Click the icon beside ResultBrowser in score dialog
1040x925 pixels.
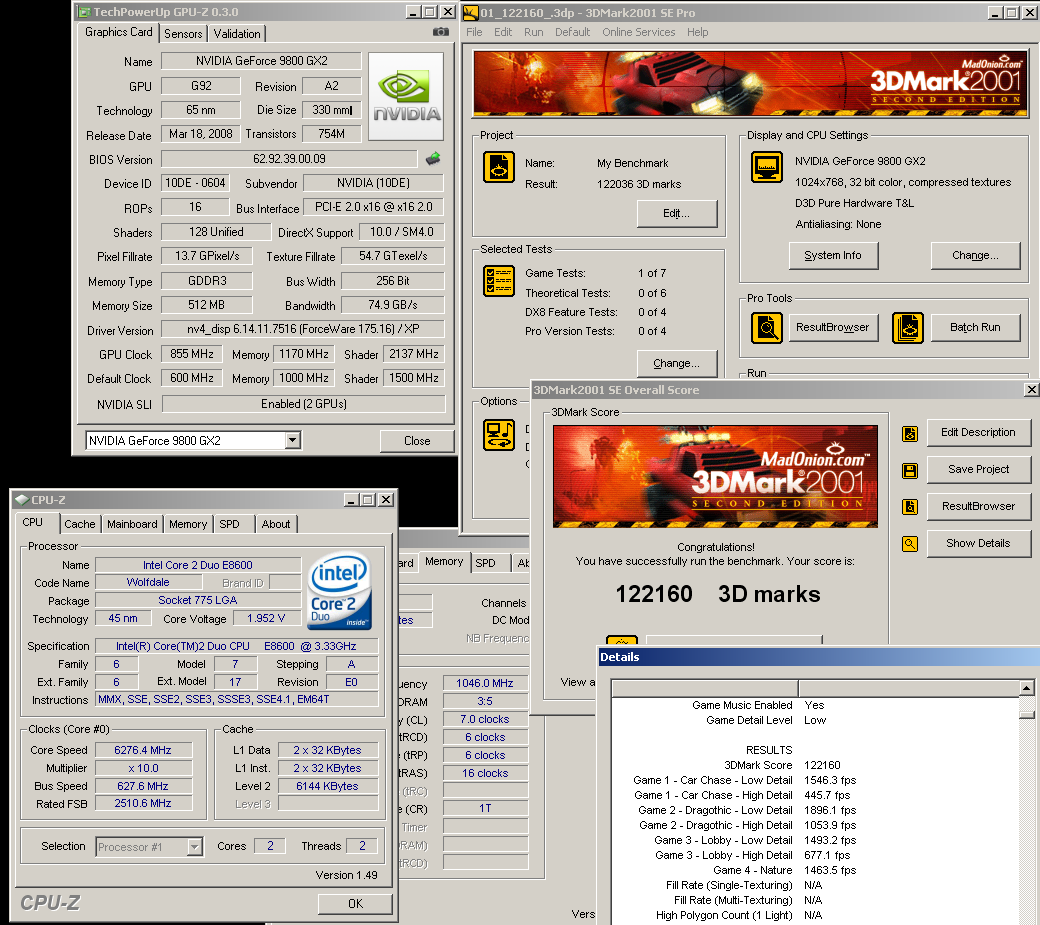tap(910, 507)
